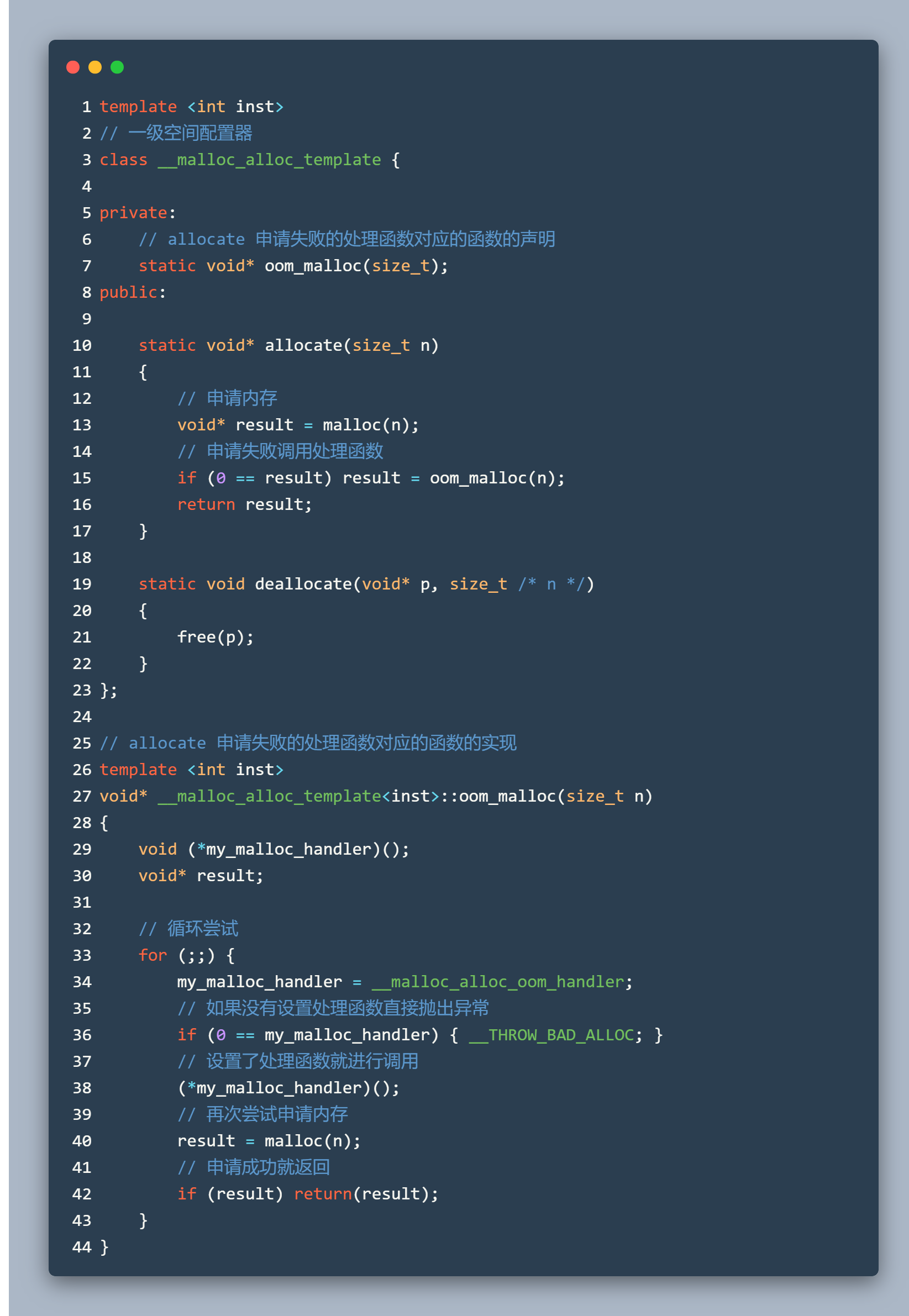909x1316 pixels.
Task: Click 'void (*my_malloc_handler)();' on line 29
Action: click(x=274, y=850)
